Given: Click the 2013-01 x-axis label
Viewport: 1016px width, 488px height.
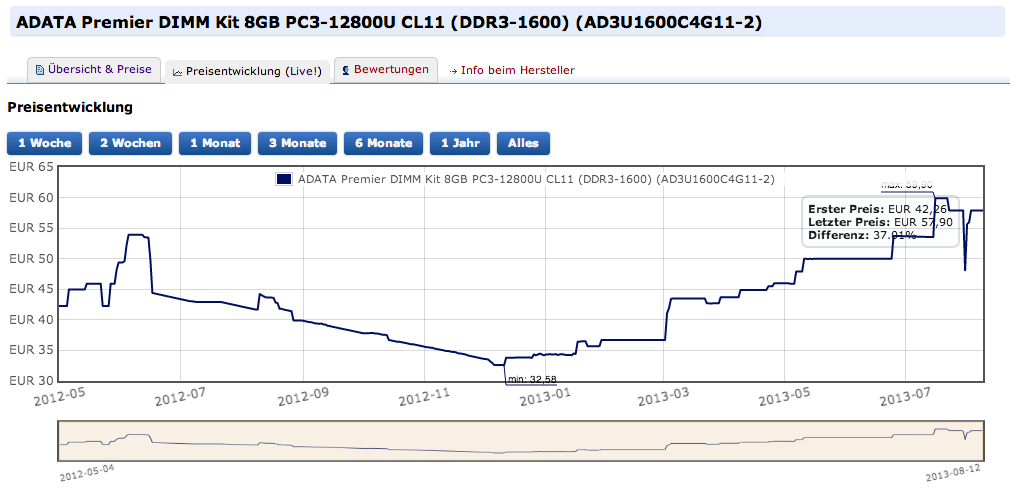Looking at the screenshot, I should [544, 397].
